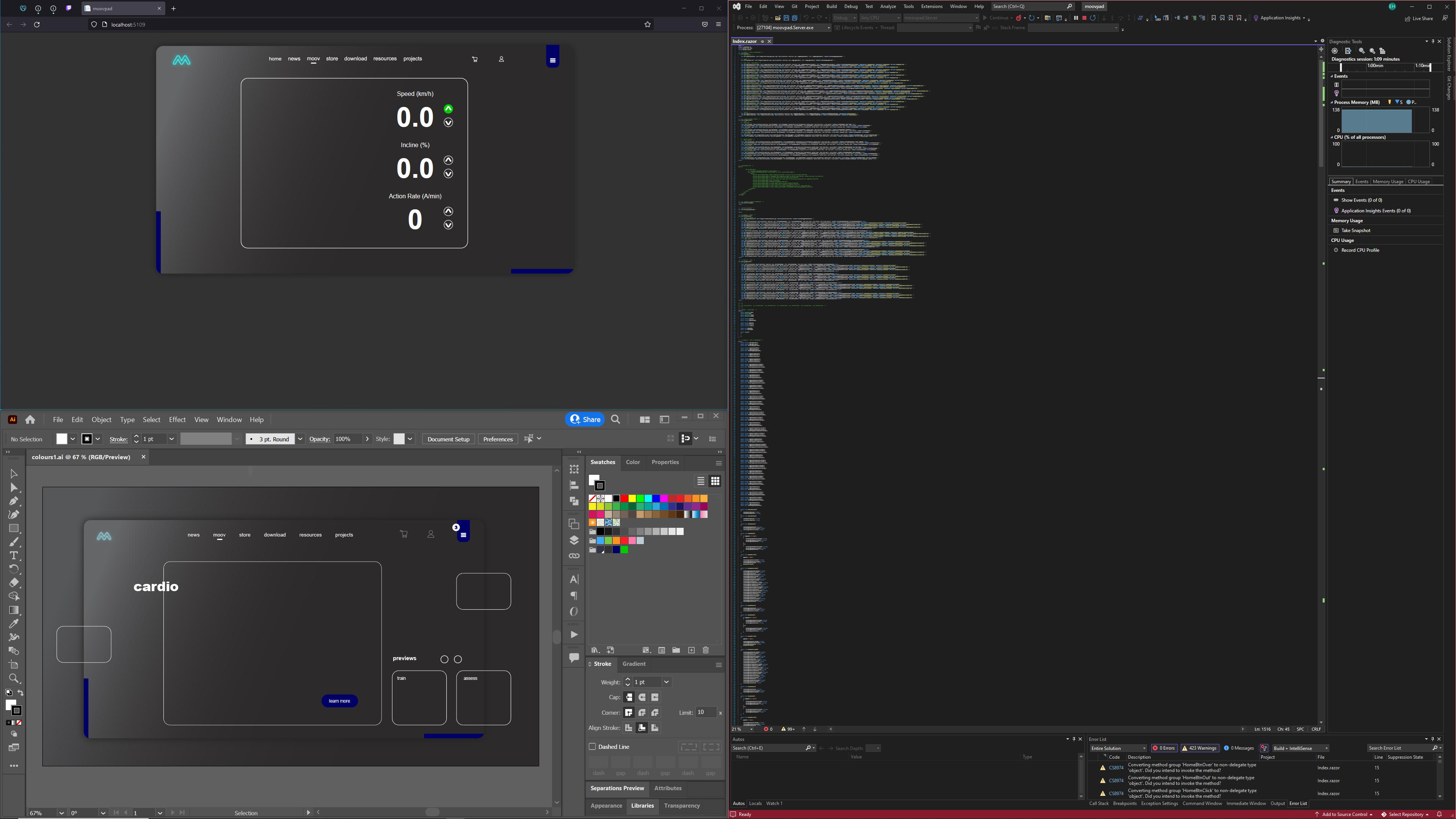
Task: Stop debugging in Visual Studio
Action: click(x=1084, y=17)
